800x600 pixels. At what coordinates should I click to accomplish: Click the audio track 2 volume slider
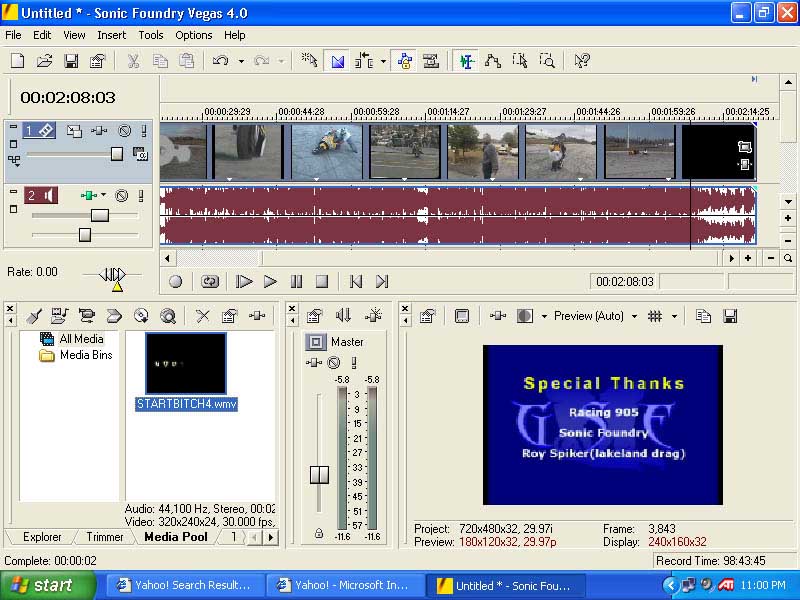coord(100,215)
